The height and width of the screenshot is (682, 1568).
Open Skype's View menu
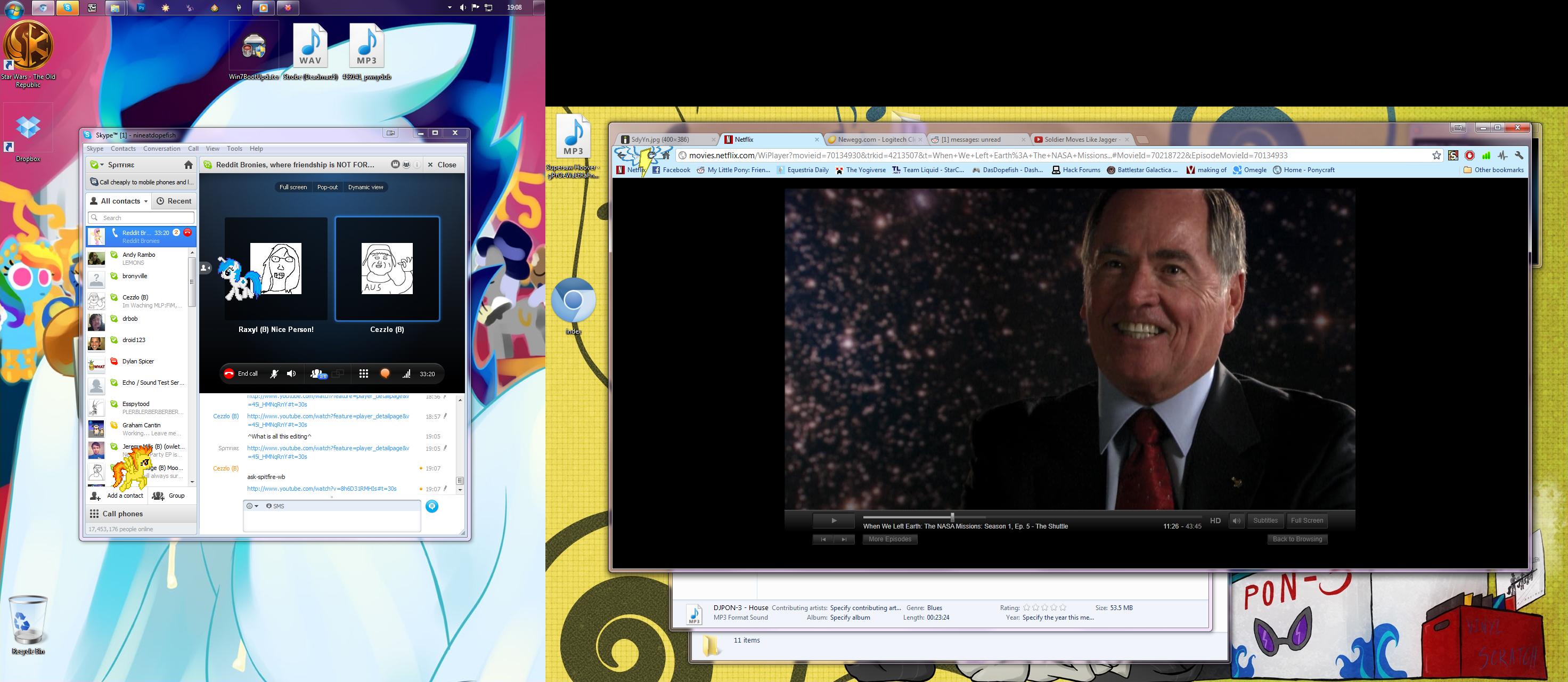pyautogui.click(x=213, y=149)
